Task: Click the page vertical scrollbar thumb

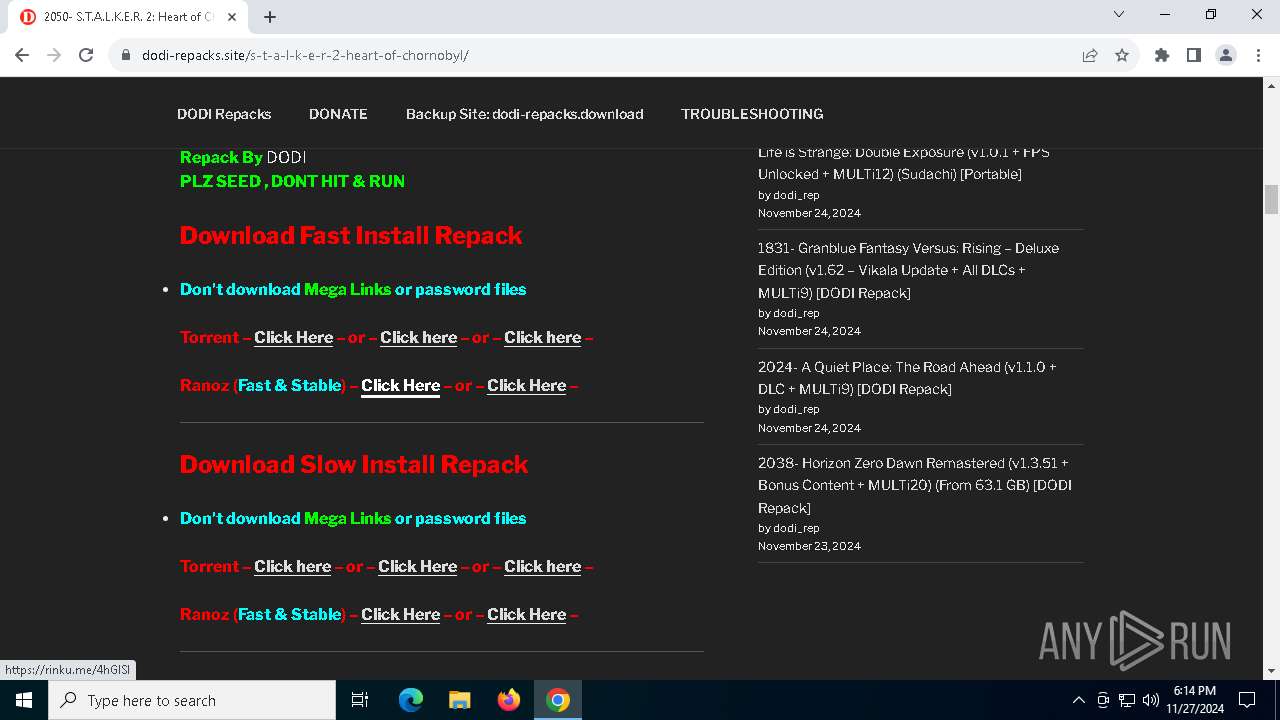Action: point(1272,199)
